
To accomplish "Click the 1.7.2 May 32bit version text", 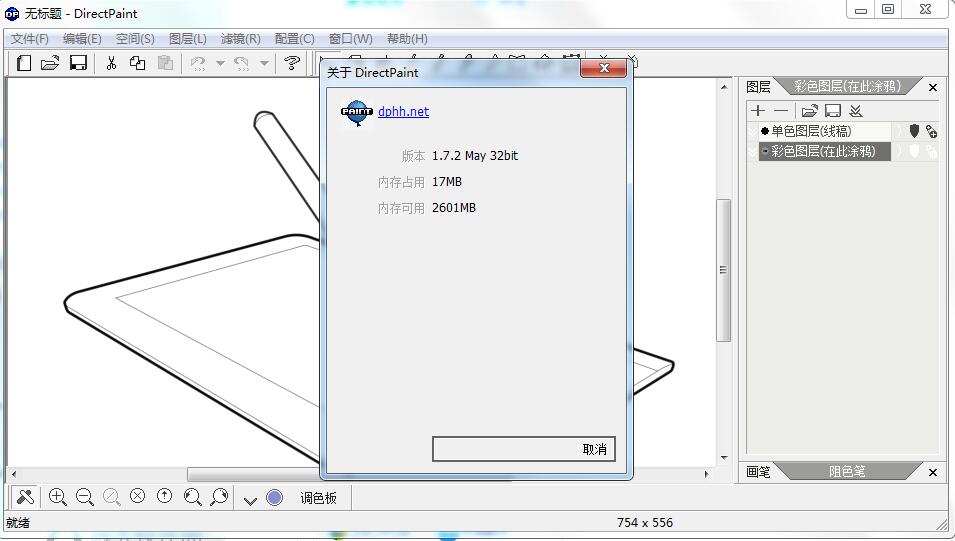I will coord(475,156).
